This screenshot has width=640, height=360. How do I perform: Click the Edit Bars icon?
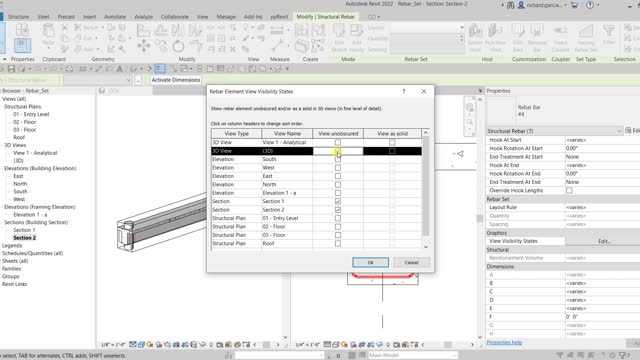pyautogui.click(x=518, y=38)
